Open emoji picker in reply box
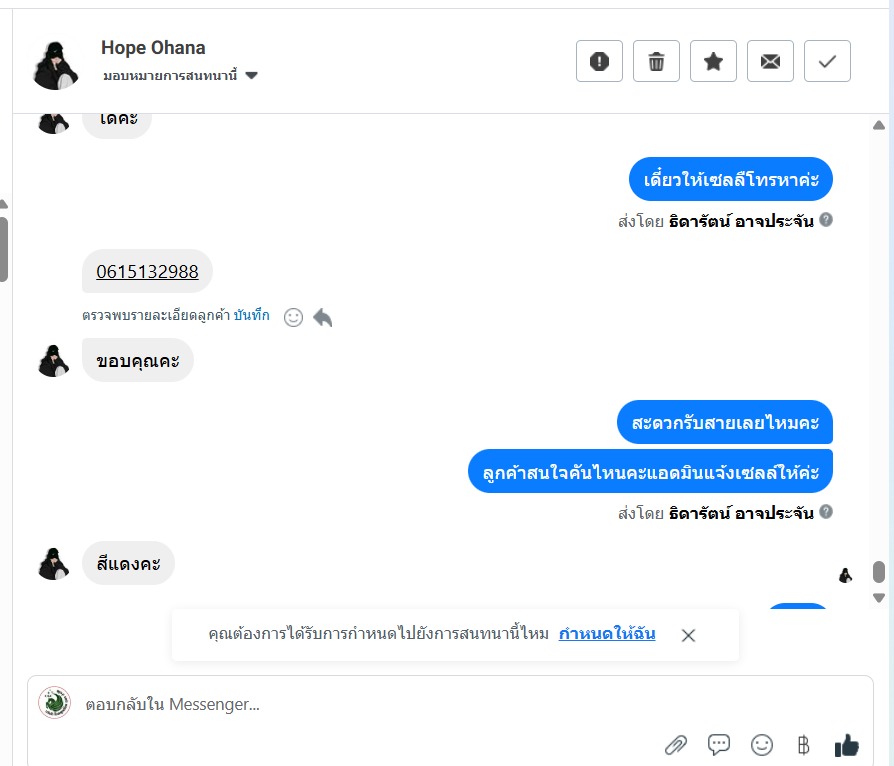Screen dimensions: 894x766 pos(762,744)
